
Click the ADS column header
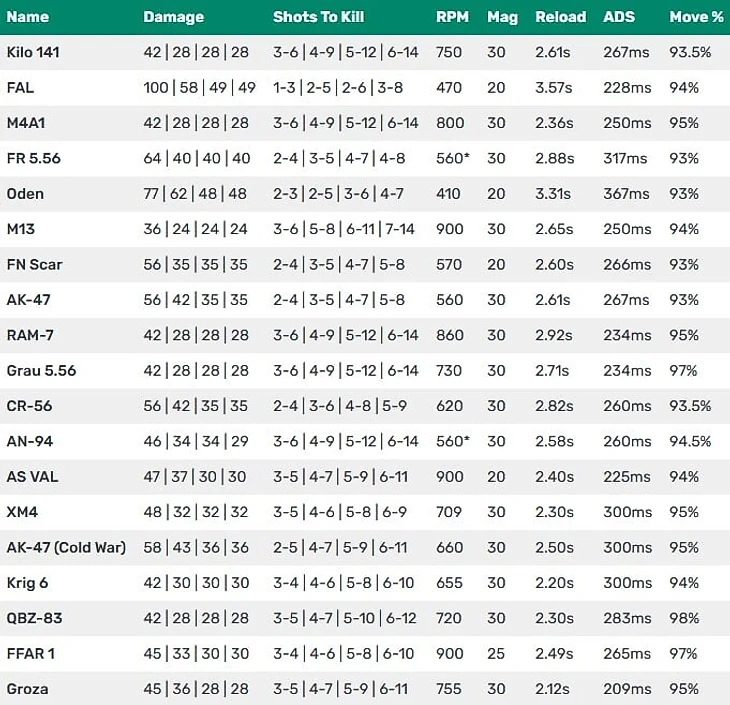[x=619, y=17]
